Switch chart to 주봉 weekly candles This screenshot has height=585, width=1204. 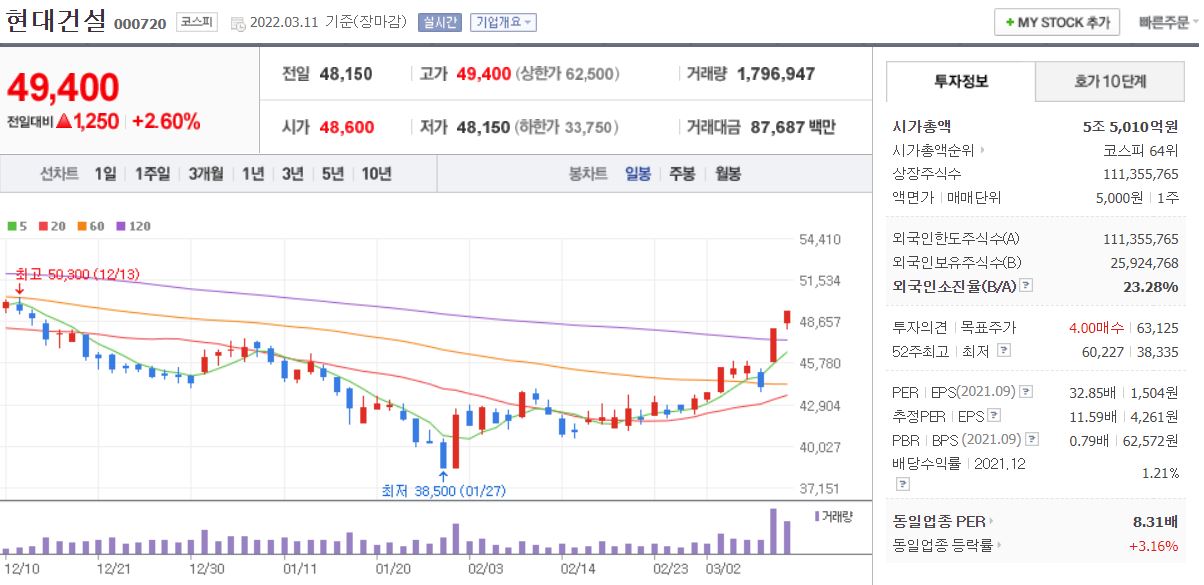coord(680,172)
